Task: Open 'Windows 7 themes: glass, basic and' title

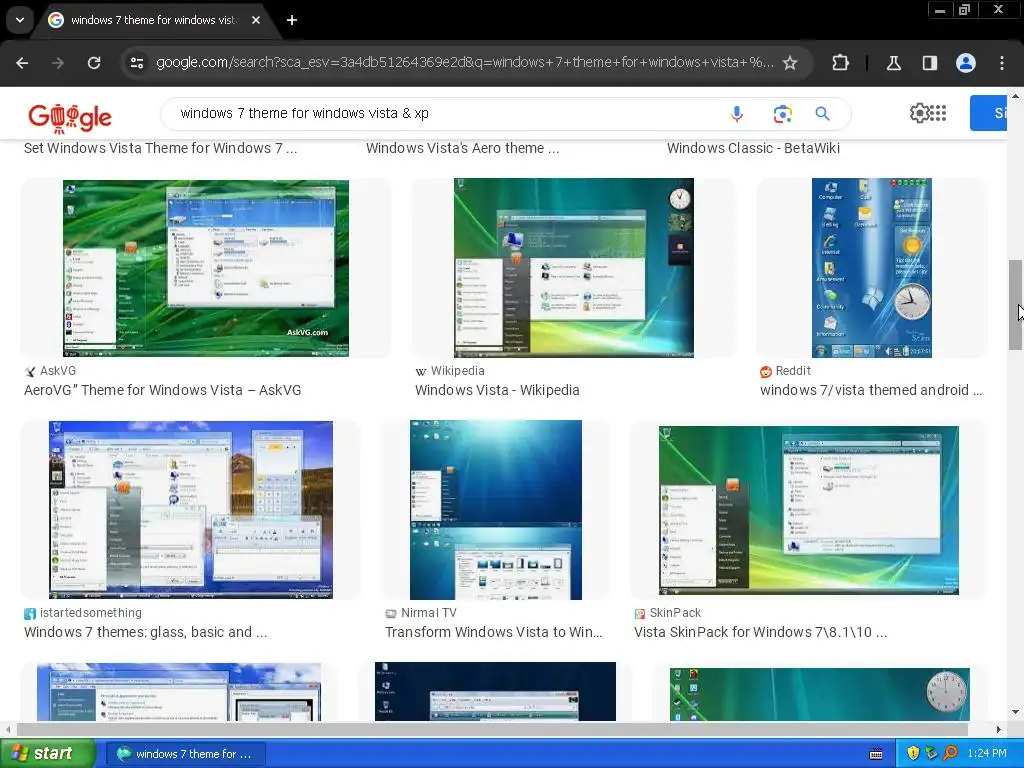Action: pos(145,632)
